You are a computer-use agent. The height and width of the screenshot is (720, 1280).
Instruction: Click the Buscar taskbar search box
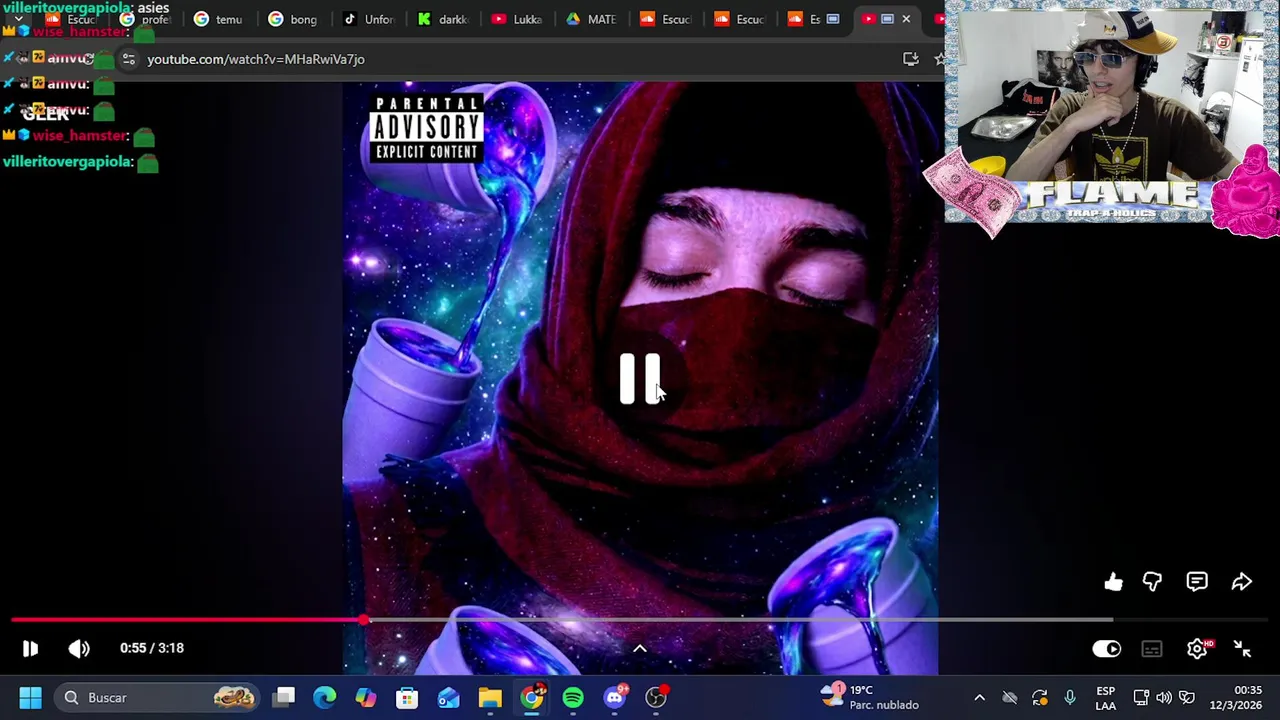tap(158, 697)
